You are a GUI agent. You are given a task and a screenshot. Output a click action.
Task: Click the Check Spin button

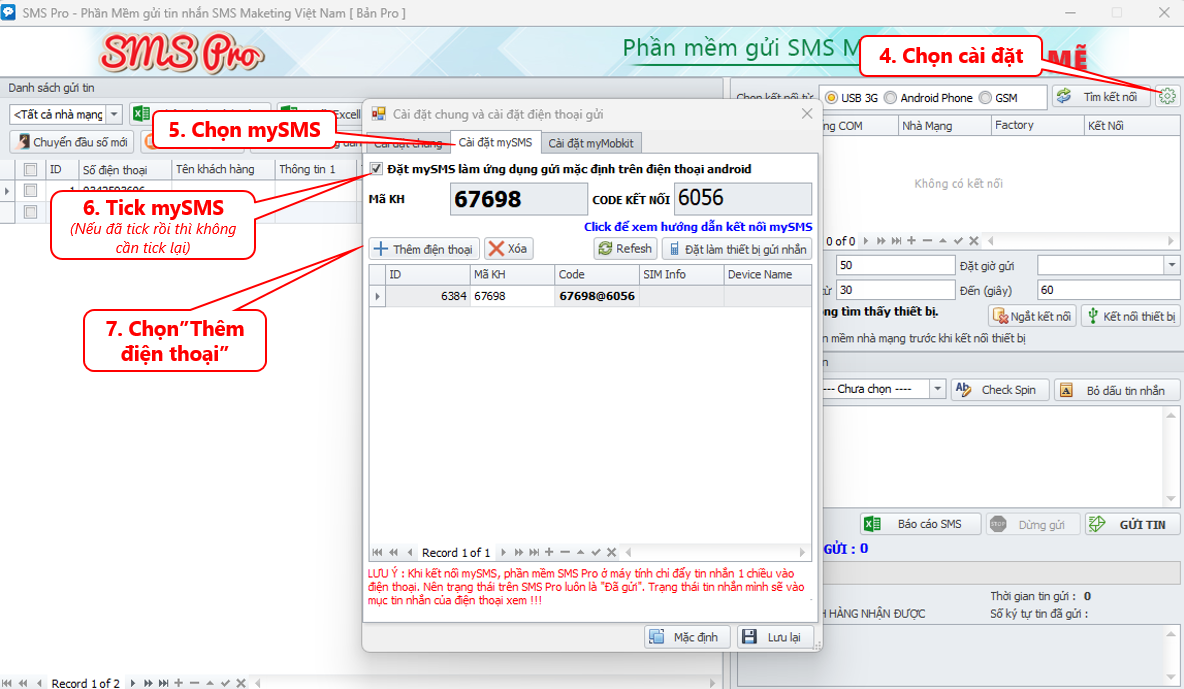pyautogui.click(x=1000, y=390)
